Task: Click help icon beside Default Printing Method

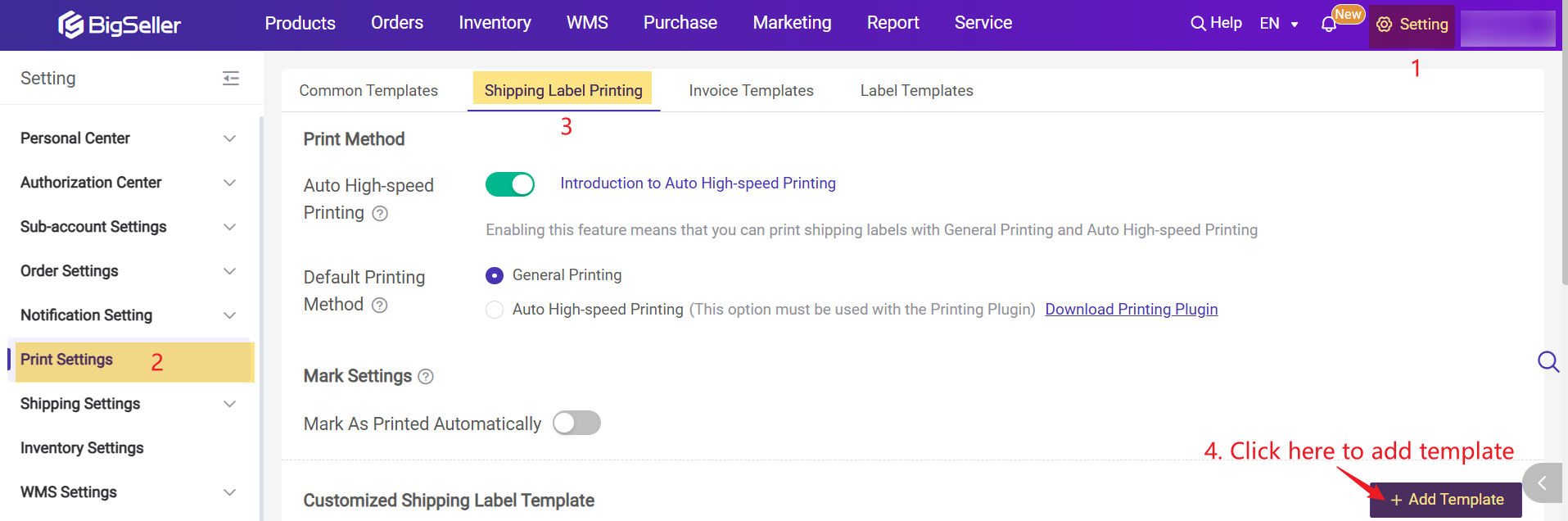Action: coord(380,306)
